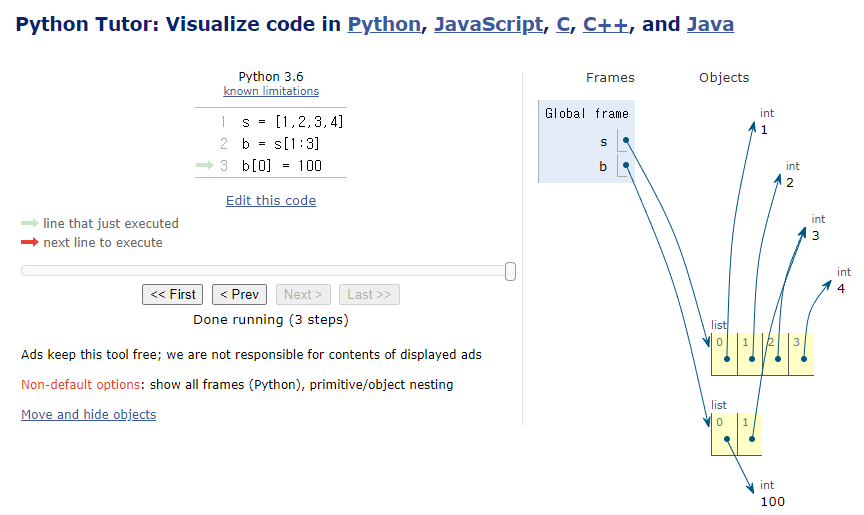The image size is (864, 515).
Task: Open the Python link in the title
Action: [x=384, y=24]
